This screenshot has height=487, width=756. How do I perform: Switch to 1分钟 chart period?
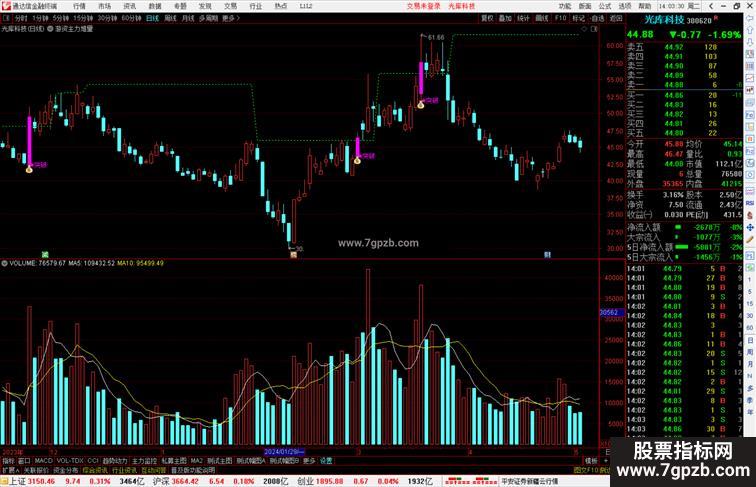pyautogui.click(x=40, y=18)
